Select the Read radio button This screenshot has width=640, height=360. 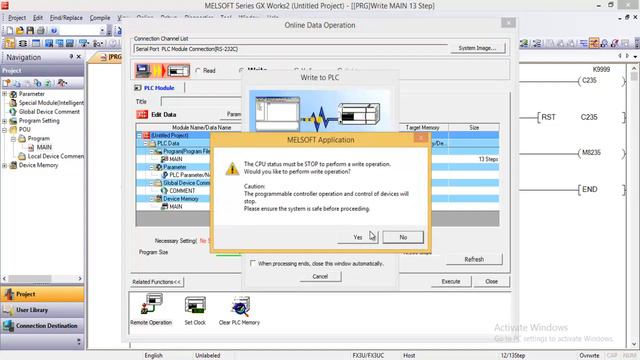(x=198, y=71)
